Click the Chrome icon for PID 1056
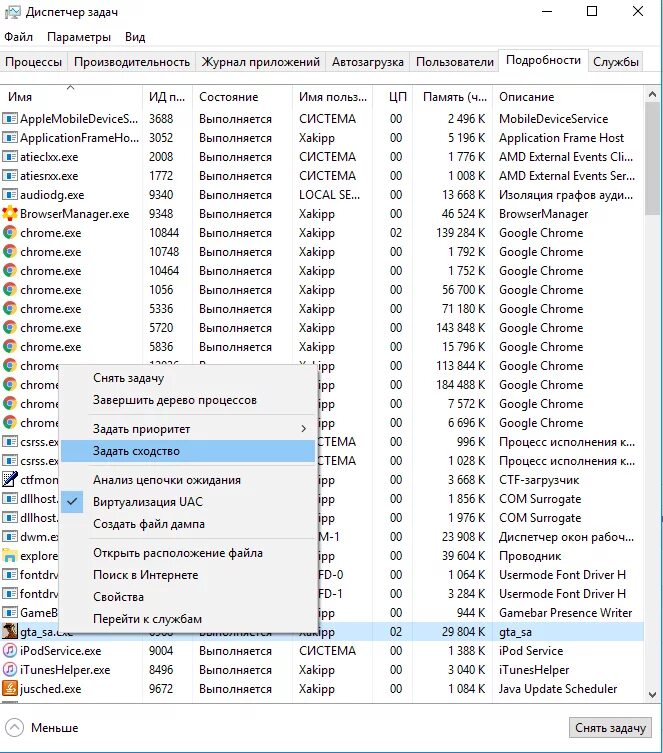Image resolution: width=663 pixels, height=753 pixels. 10,290
